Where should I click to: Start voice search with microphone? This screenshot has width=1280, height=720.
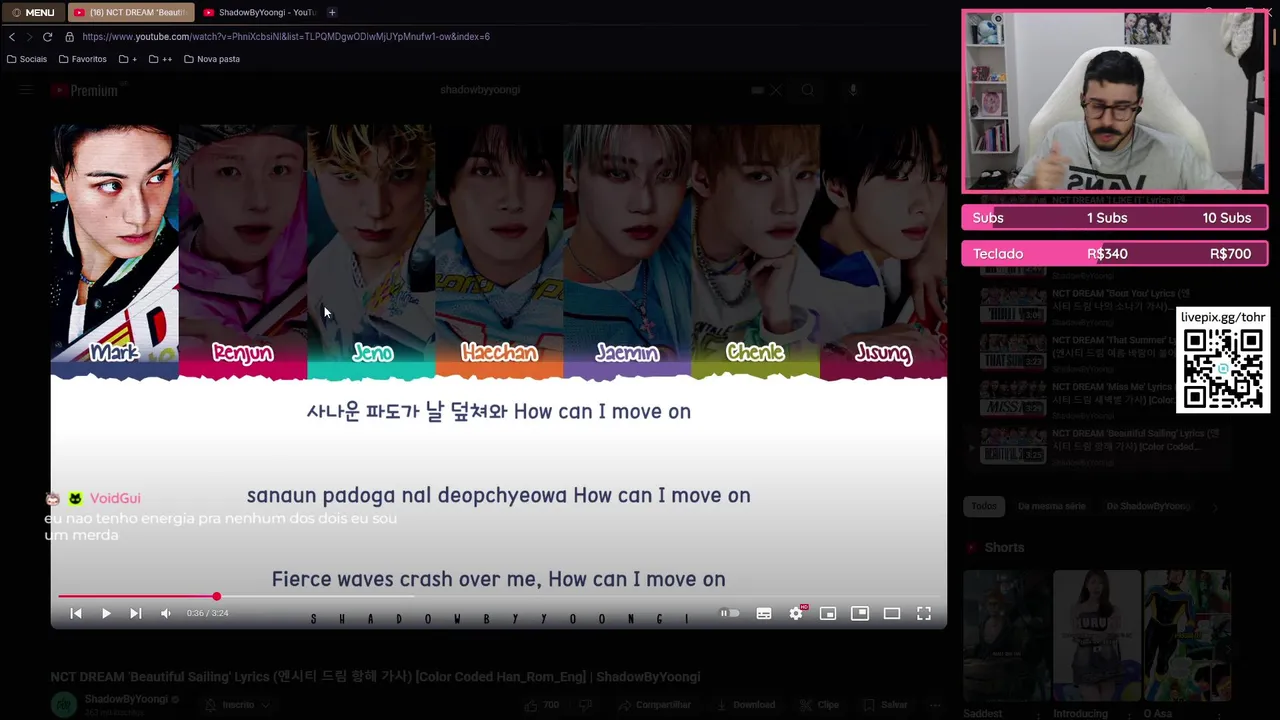(852, 90)
